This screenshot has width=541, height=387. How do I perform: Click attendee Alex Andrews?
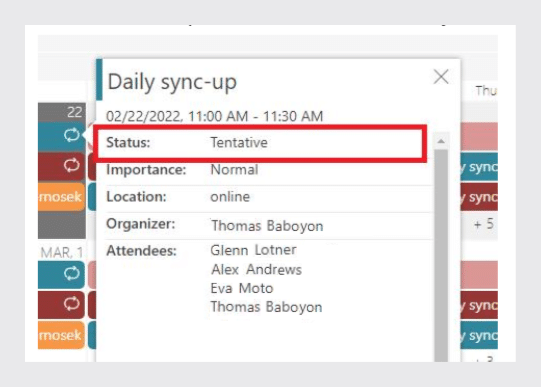pyautogui.click(x=256, y=269)
